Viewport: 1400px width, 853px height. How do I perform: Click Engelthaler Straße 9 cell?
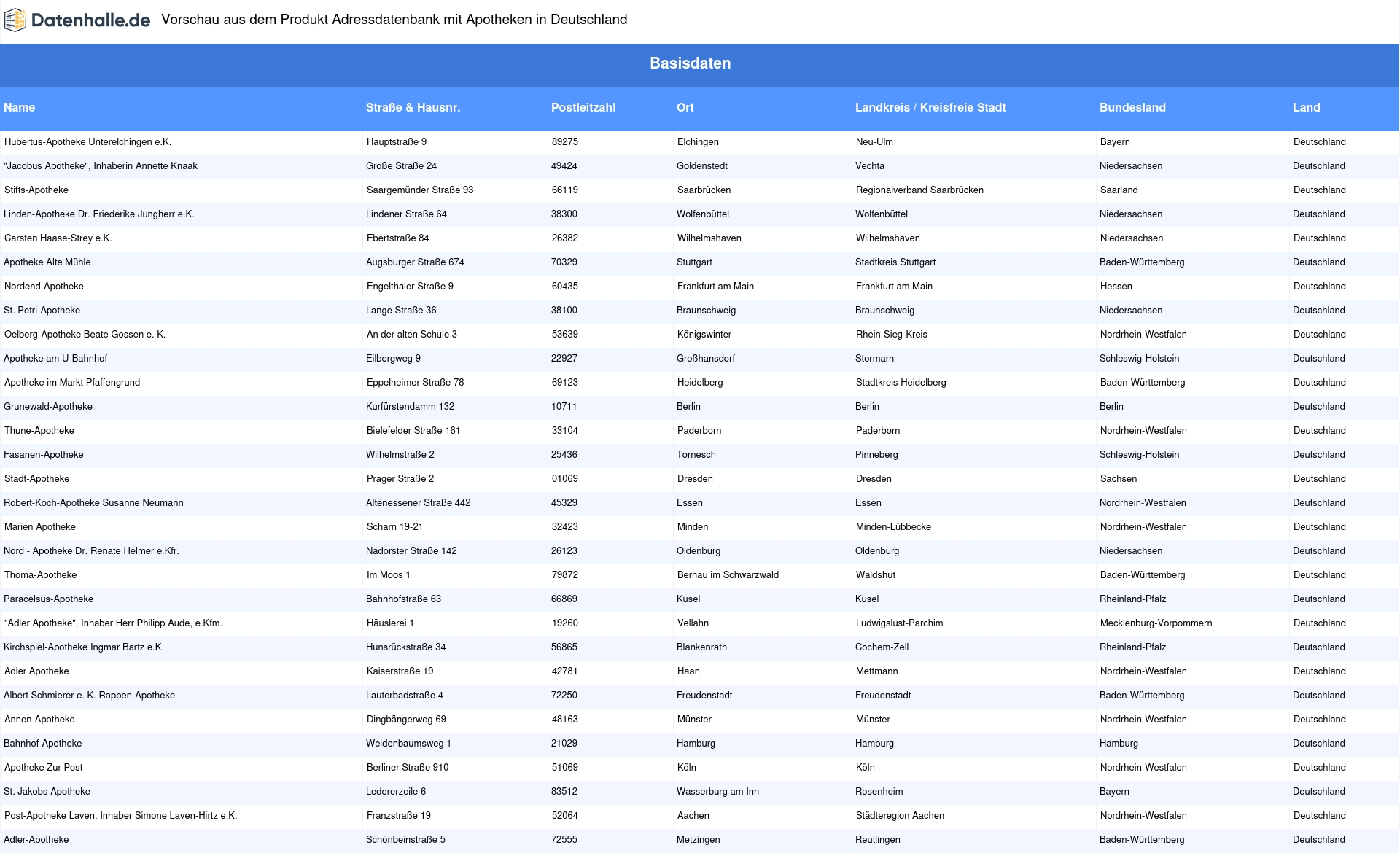[x=410, y=287]
